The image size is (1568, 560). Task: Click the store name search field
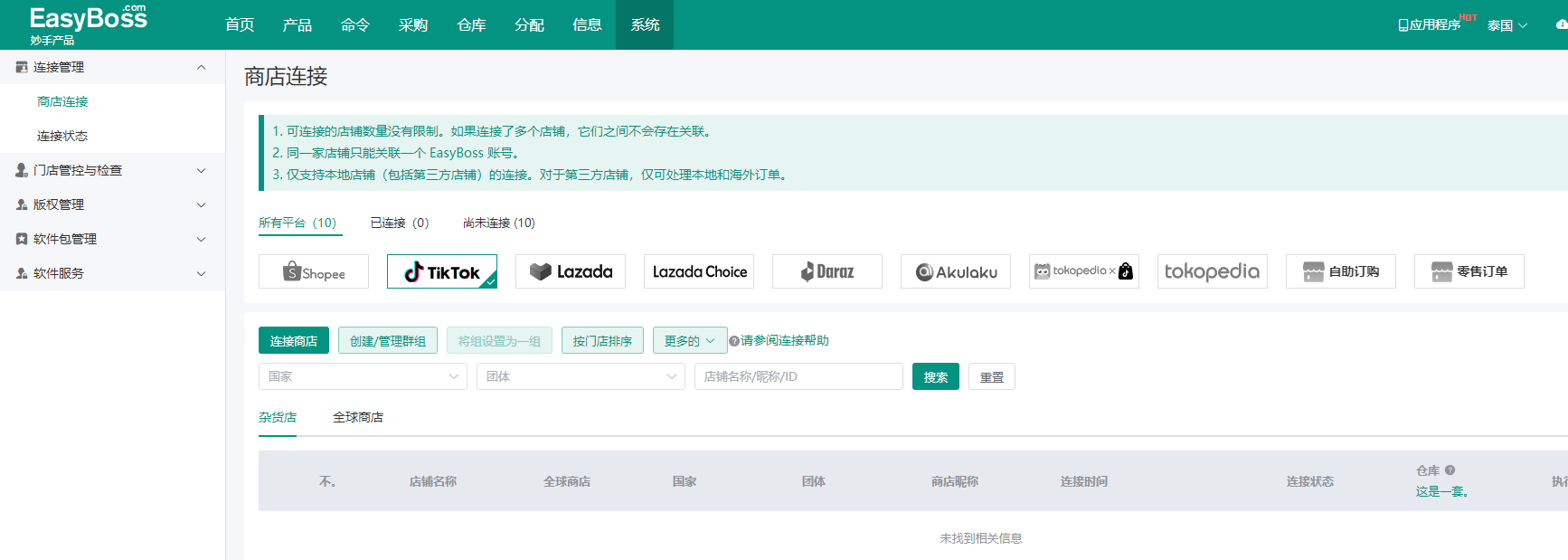pos(798,377)
